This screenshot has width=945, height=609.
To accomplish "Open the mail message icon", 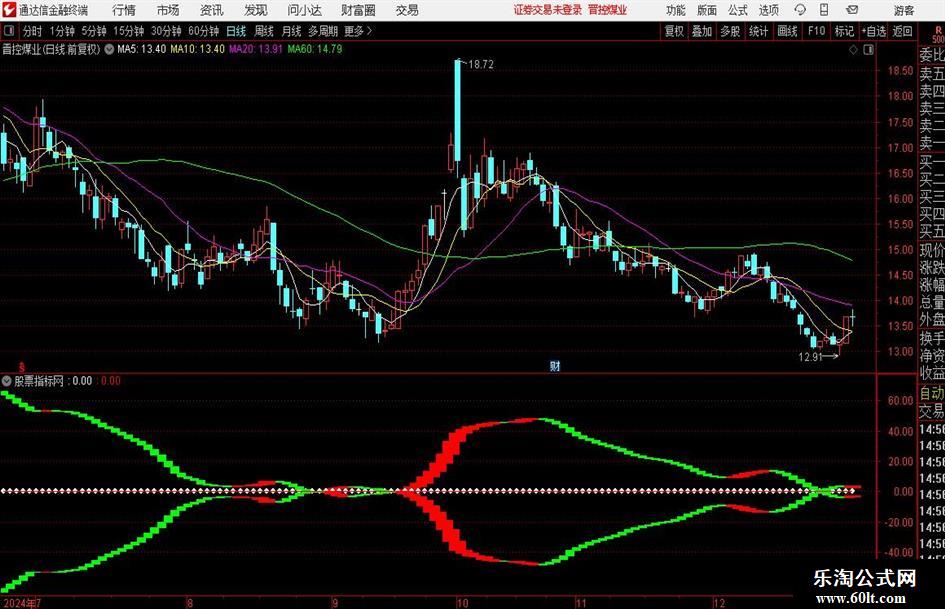I will click(852, 10).
